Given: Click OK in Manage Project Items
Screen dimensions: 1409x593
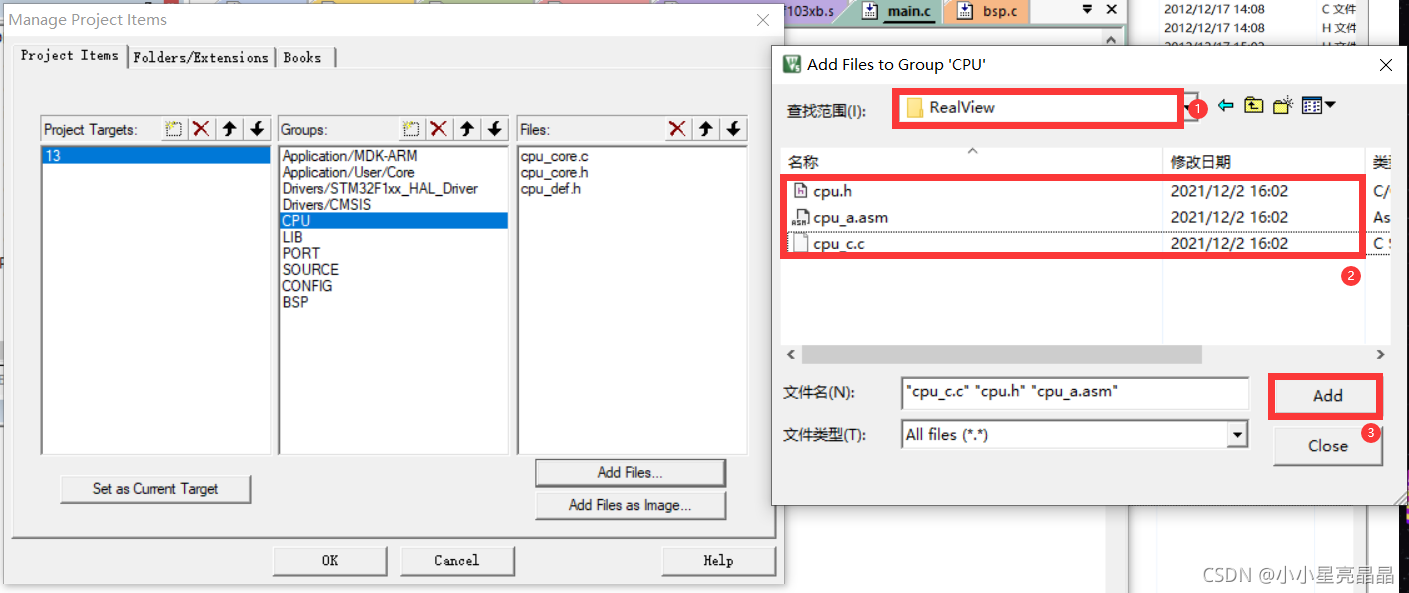Looking at the screenshot, I should pyautogui.click(x=330, y=561).
